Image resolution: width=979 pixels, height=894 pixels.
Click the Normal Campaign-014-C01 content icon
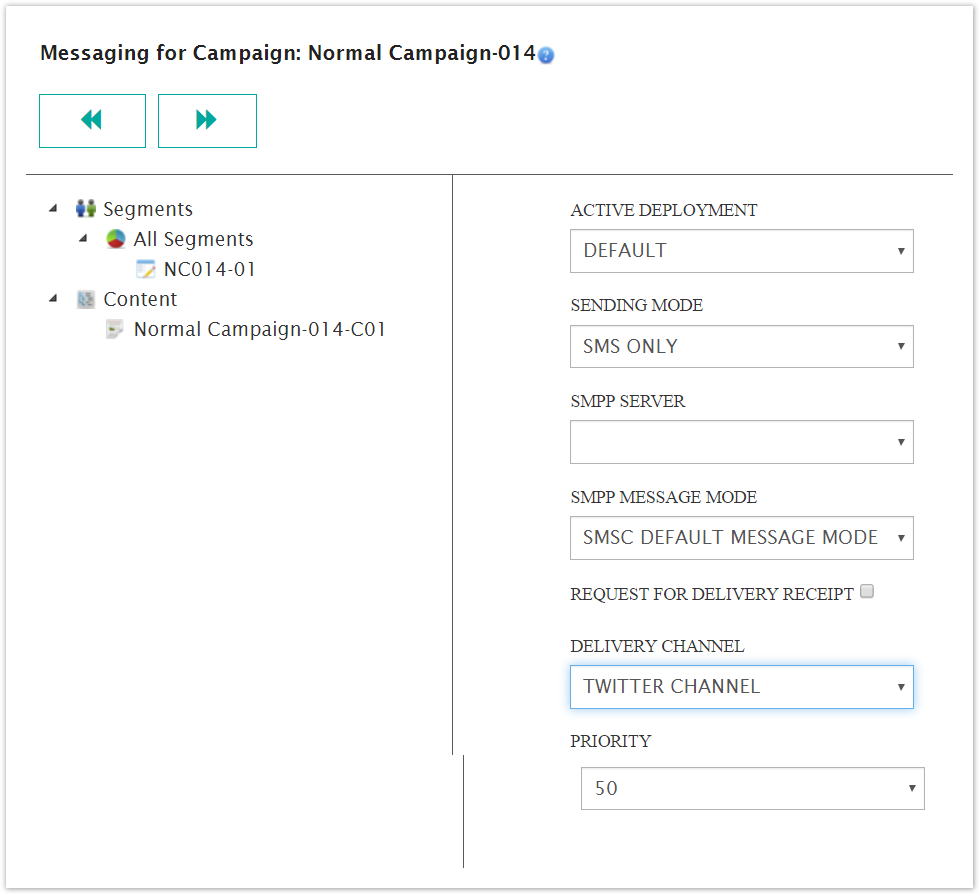pos(113,328)
